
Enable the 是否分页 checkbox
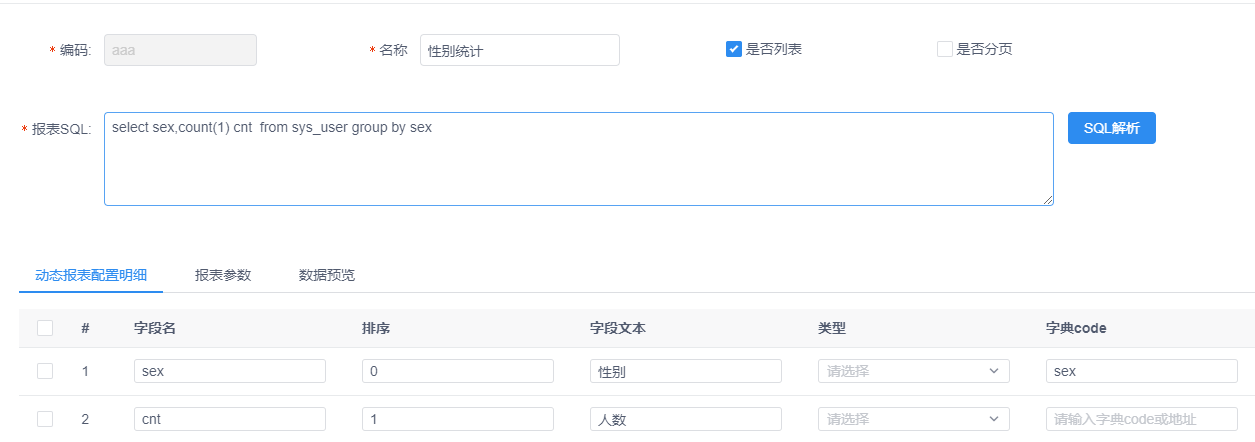pos(945,49)
